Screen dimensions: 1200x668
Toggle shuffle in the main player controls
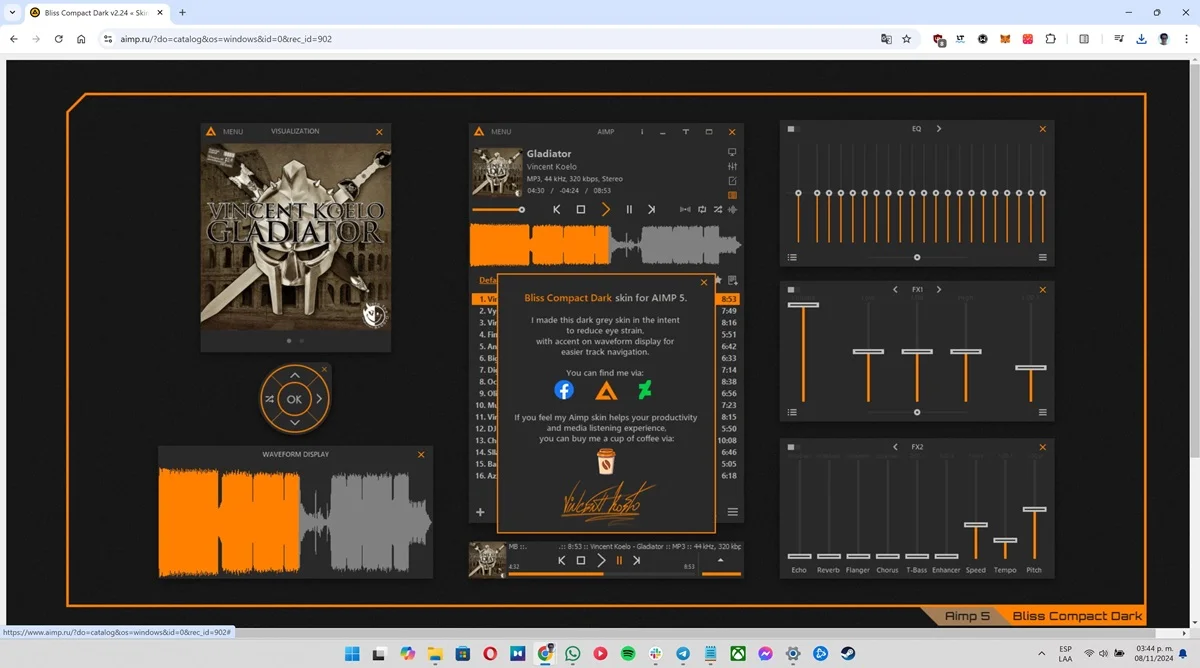click(718, 210)
